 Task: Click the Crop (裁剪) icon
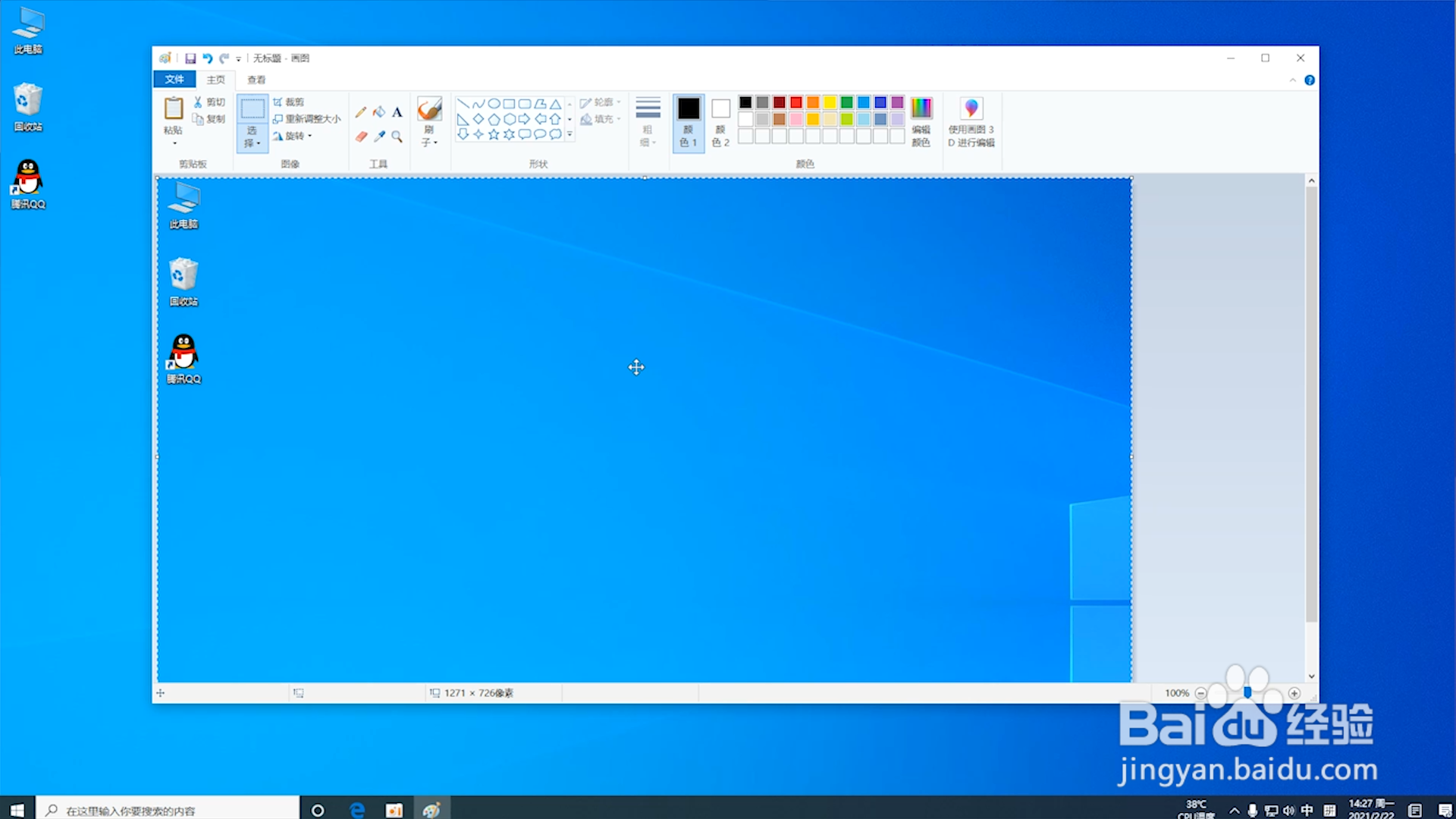[x=278, y=102]
